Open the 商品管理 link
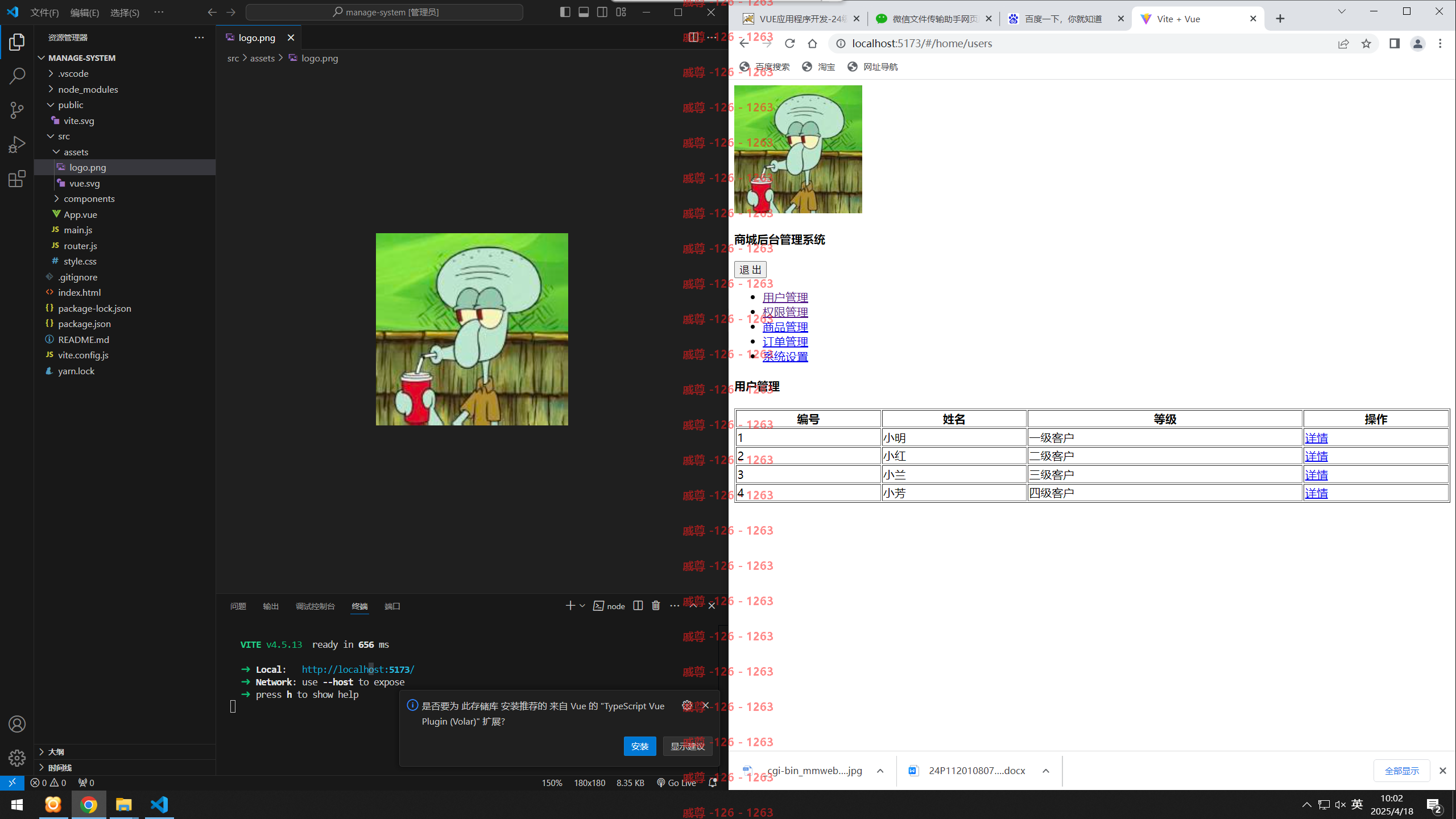This screenshot has height=819, width=1456. coord(785,327)
